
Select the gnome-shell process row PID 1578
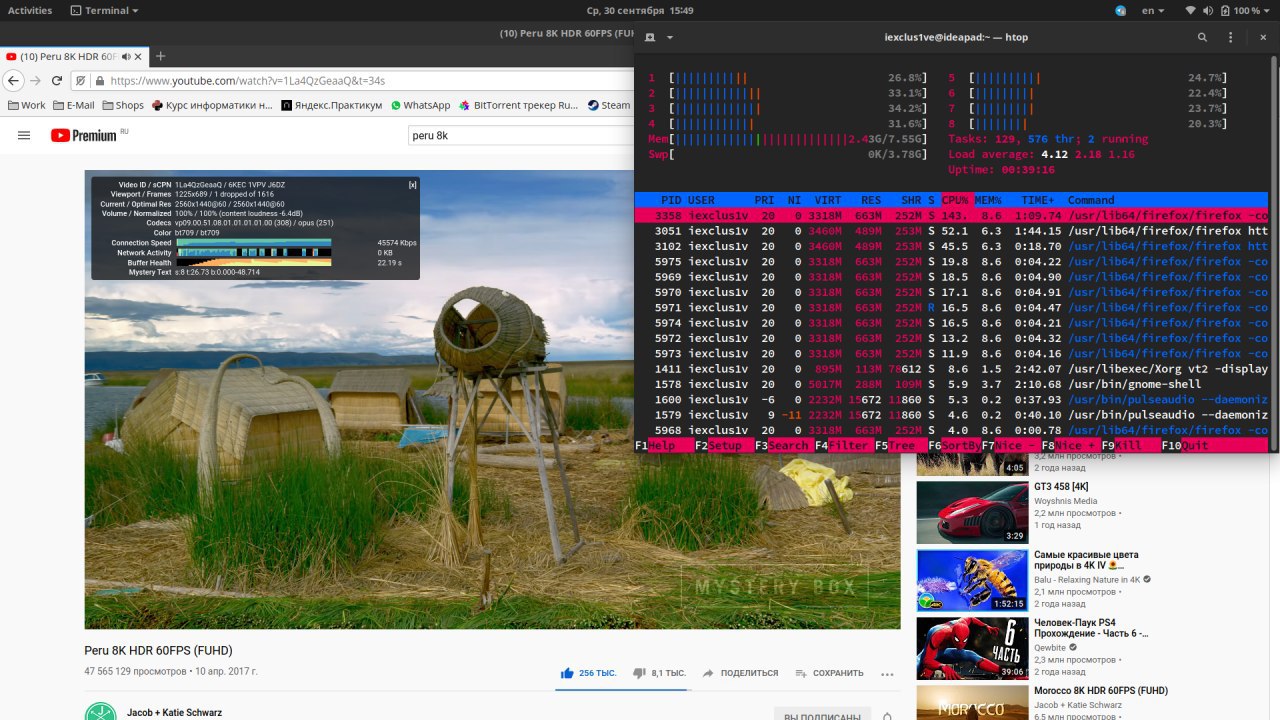(951, 384)
